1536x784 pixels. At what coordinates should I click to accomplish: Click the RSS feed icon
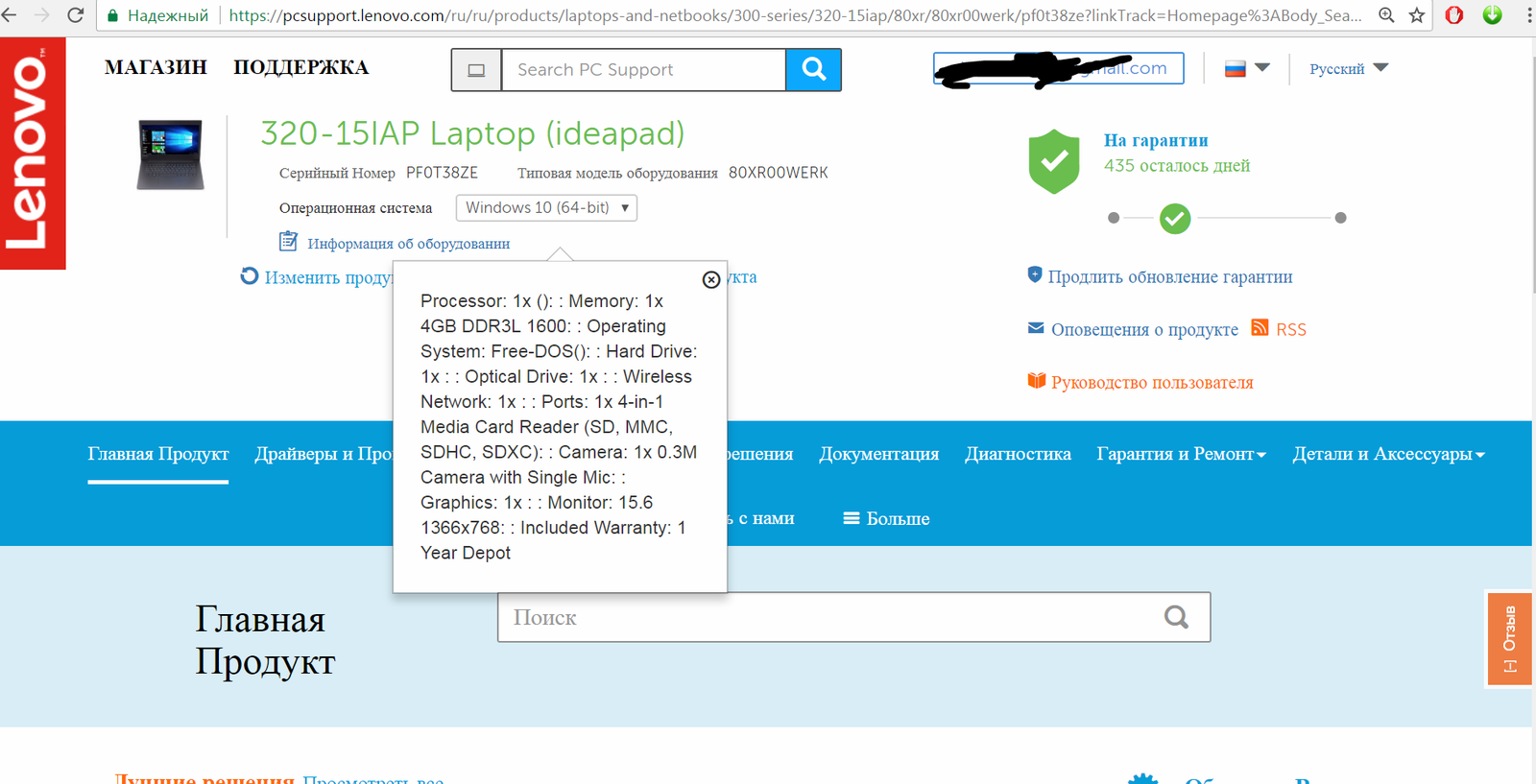1260,328
